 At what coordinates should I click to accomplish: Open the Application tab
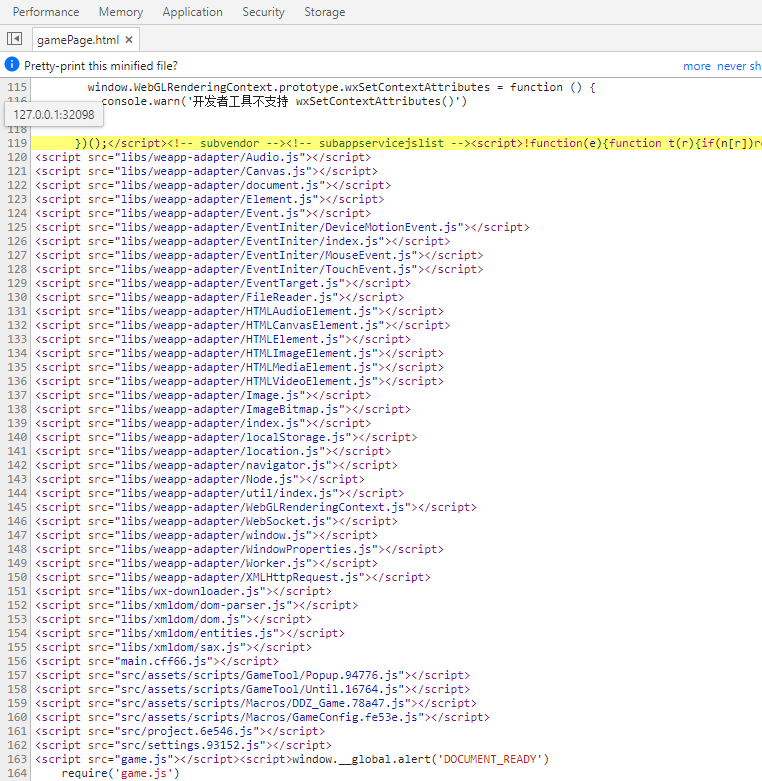tap(192, 12)
